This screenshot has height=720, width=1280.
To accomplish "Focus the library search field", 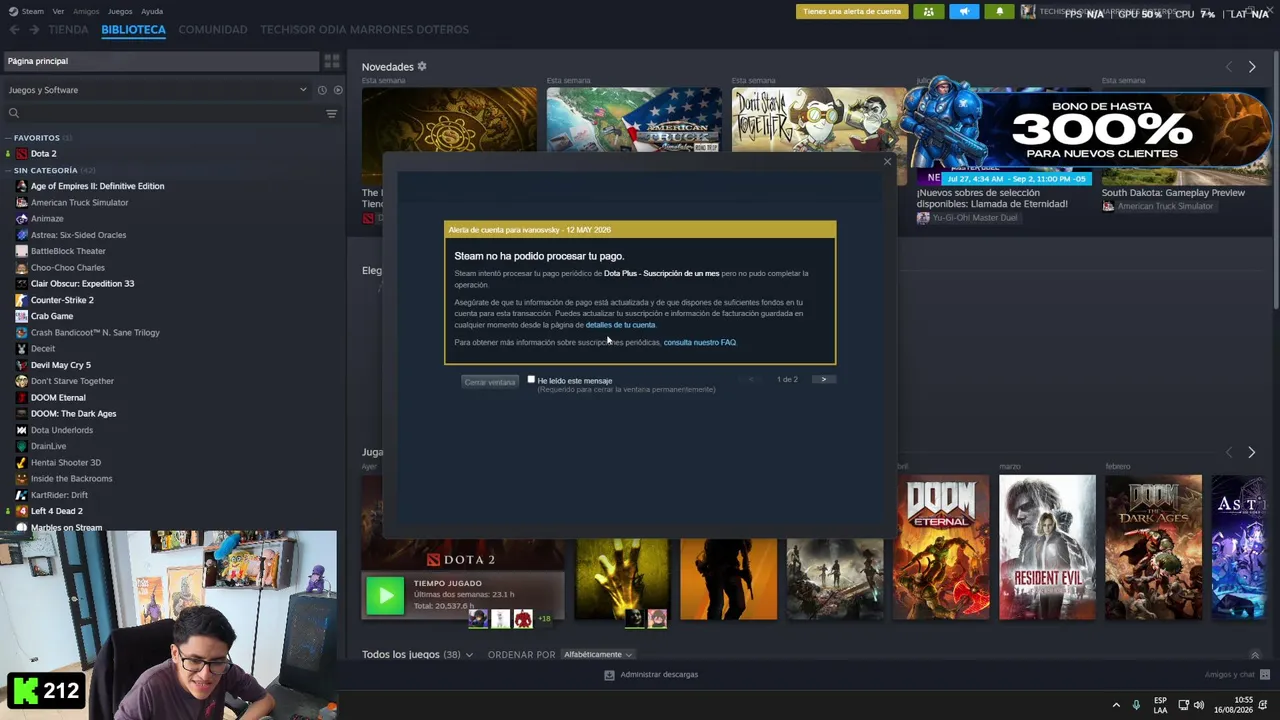I will (x=165, y=113).
